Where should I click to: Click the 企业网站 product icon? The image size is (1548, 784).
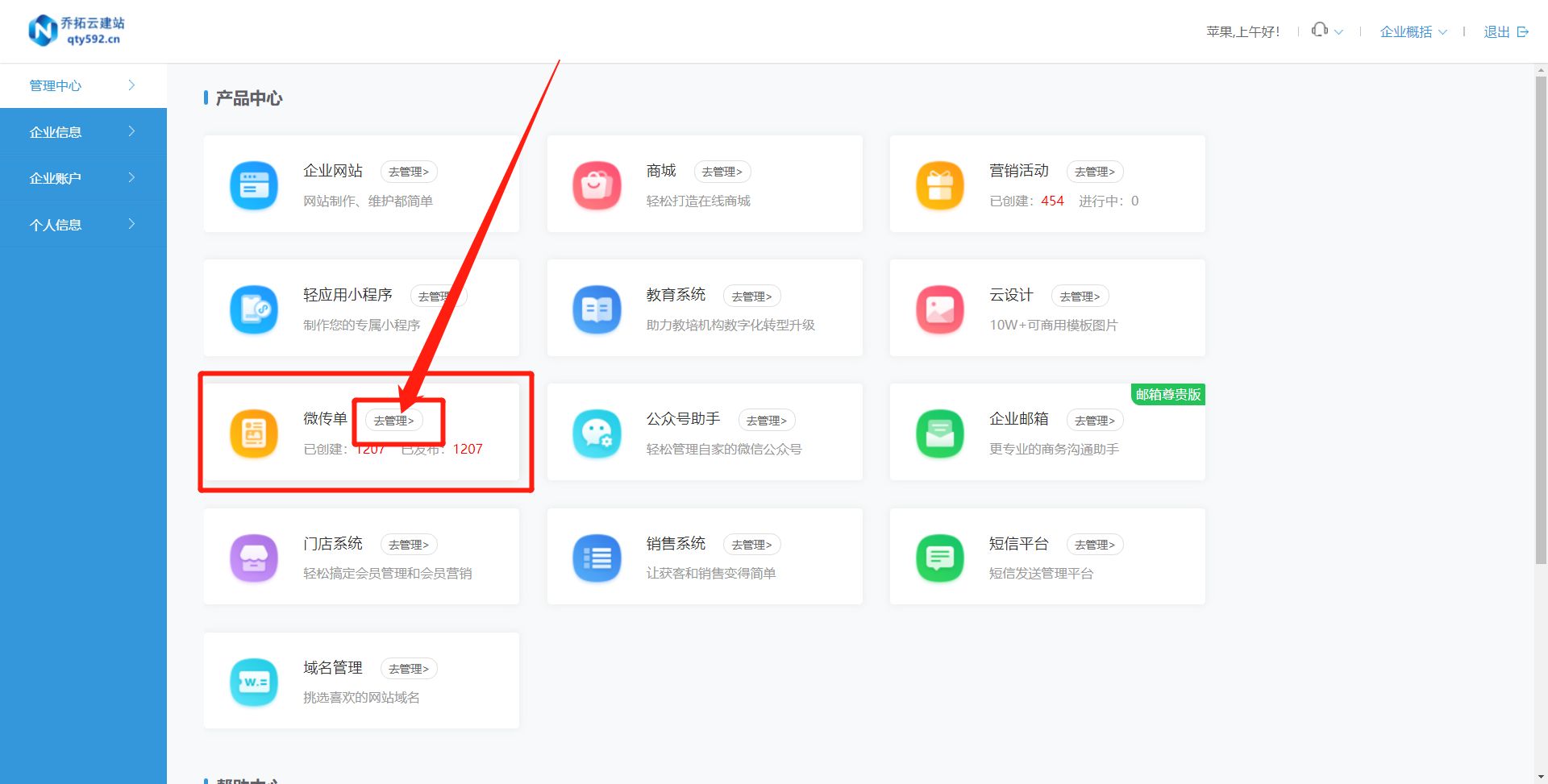coord(253,185)
